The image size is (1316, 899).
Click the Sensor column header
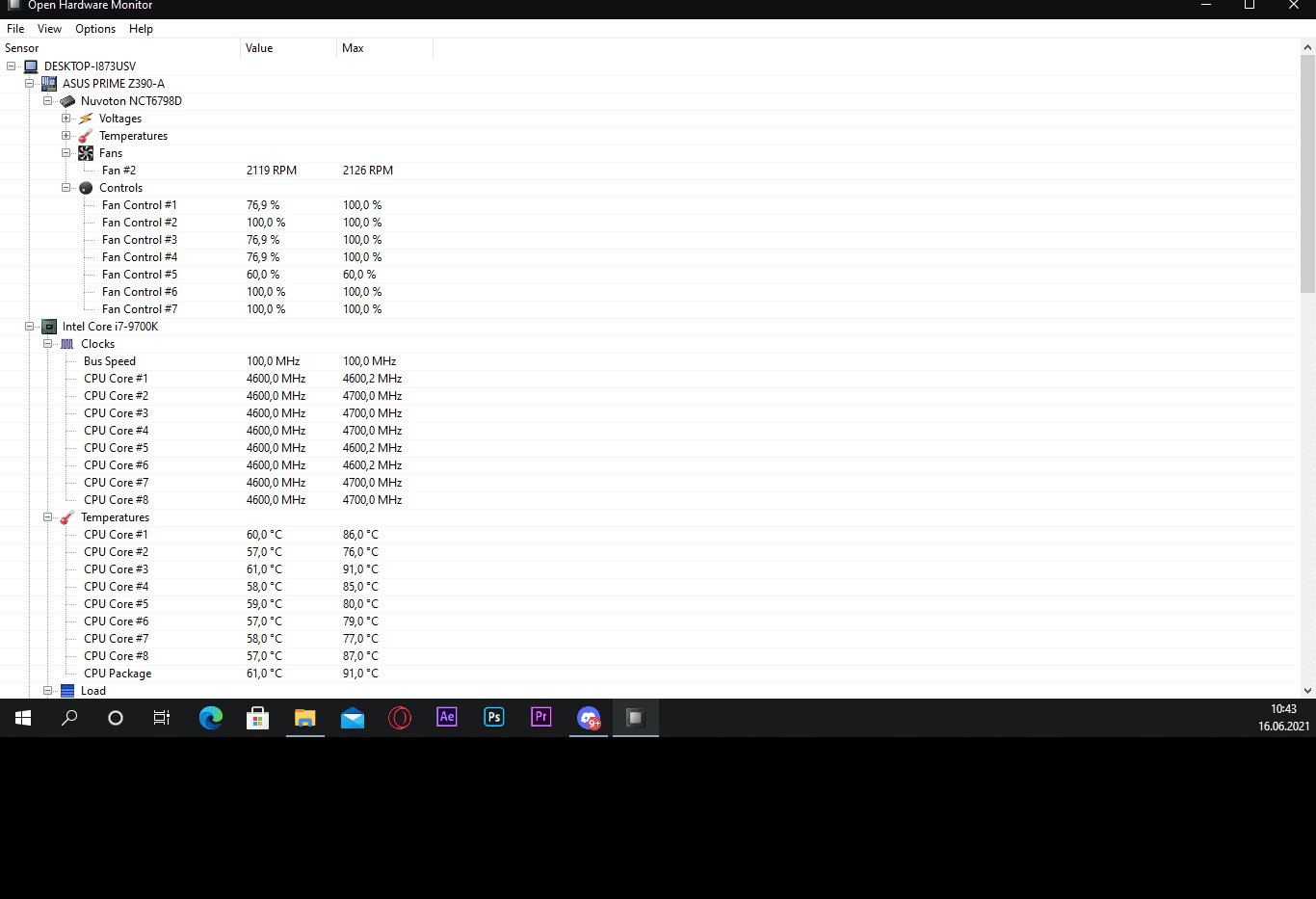pos(119,48)
